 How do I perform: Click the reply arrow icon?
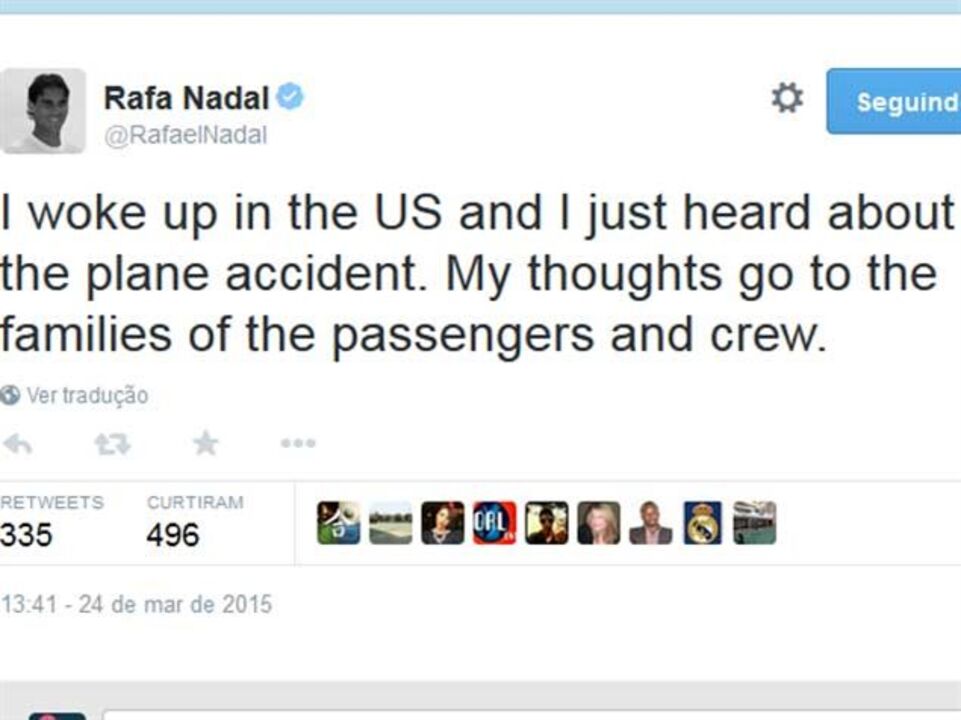pos(17,443)
